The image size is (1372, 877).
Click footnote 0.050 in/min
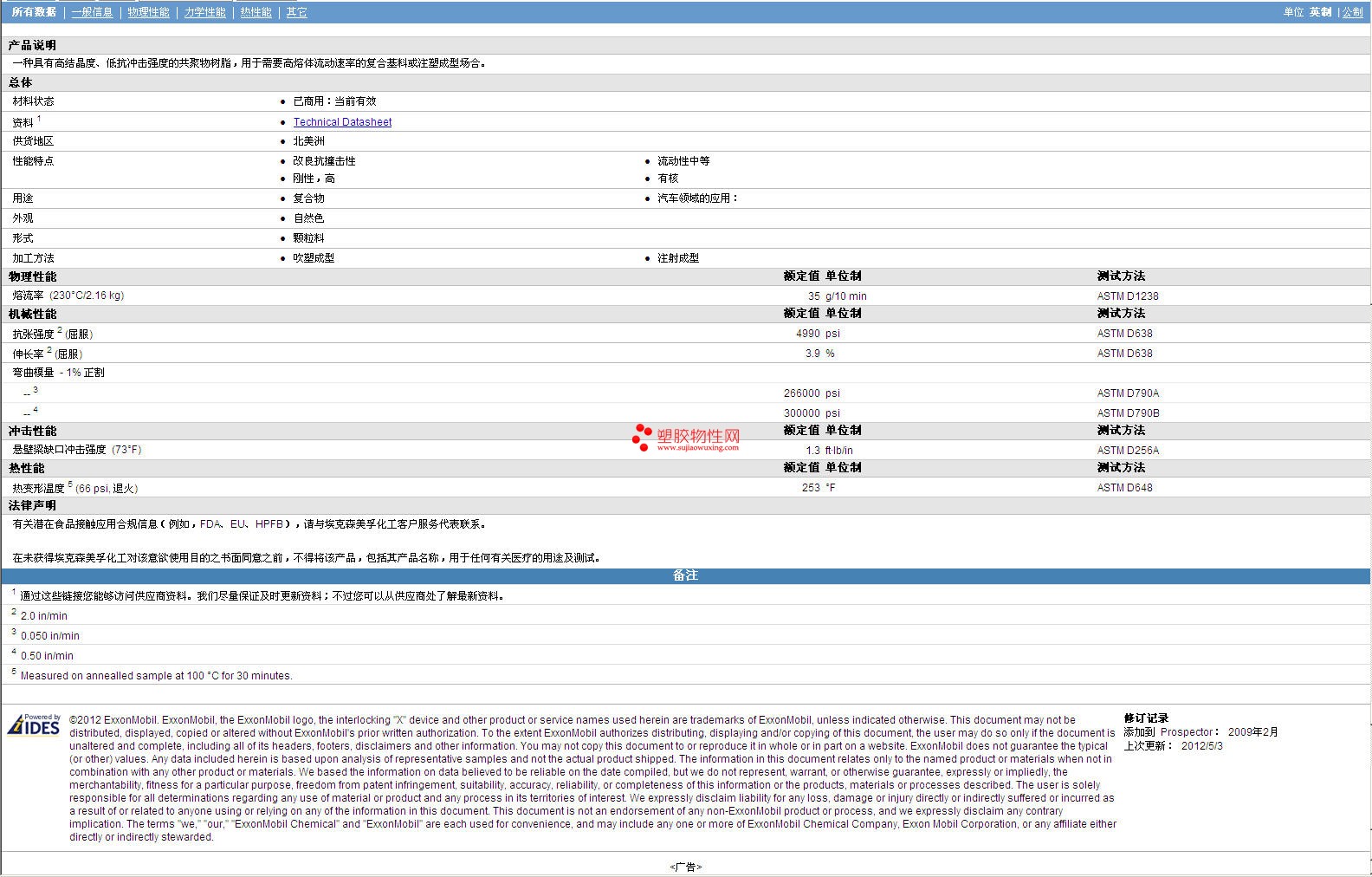click(50, 636)
